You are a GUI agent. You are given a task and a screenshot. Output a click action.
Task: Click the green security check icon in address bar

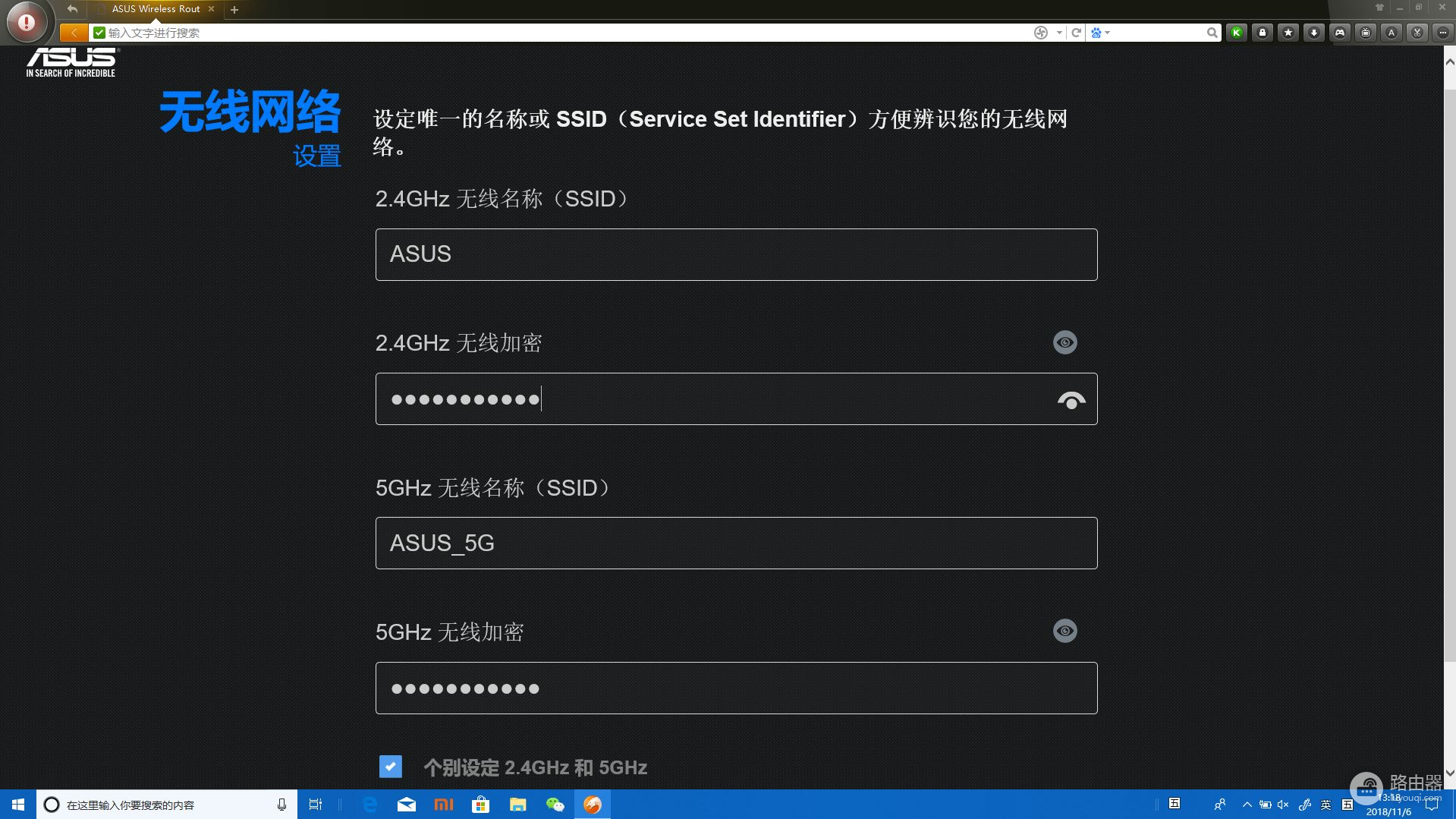point(99,33)
